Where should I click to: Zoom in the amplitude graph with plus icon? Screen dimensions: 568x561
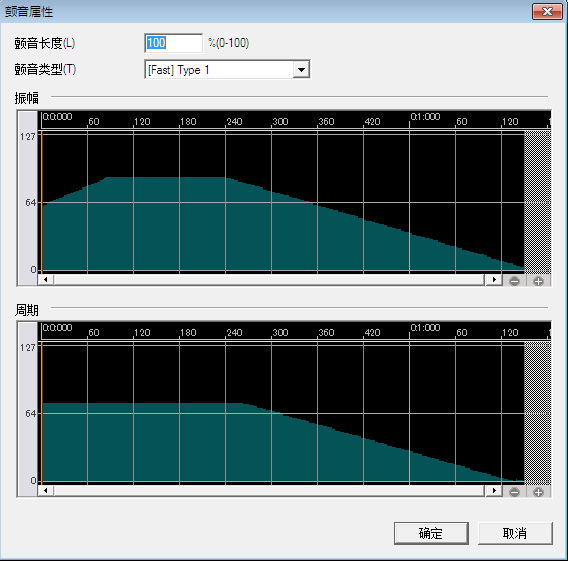coord(538,281)
